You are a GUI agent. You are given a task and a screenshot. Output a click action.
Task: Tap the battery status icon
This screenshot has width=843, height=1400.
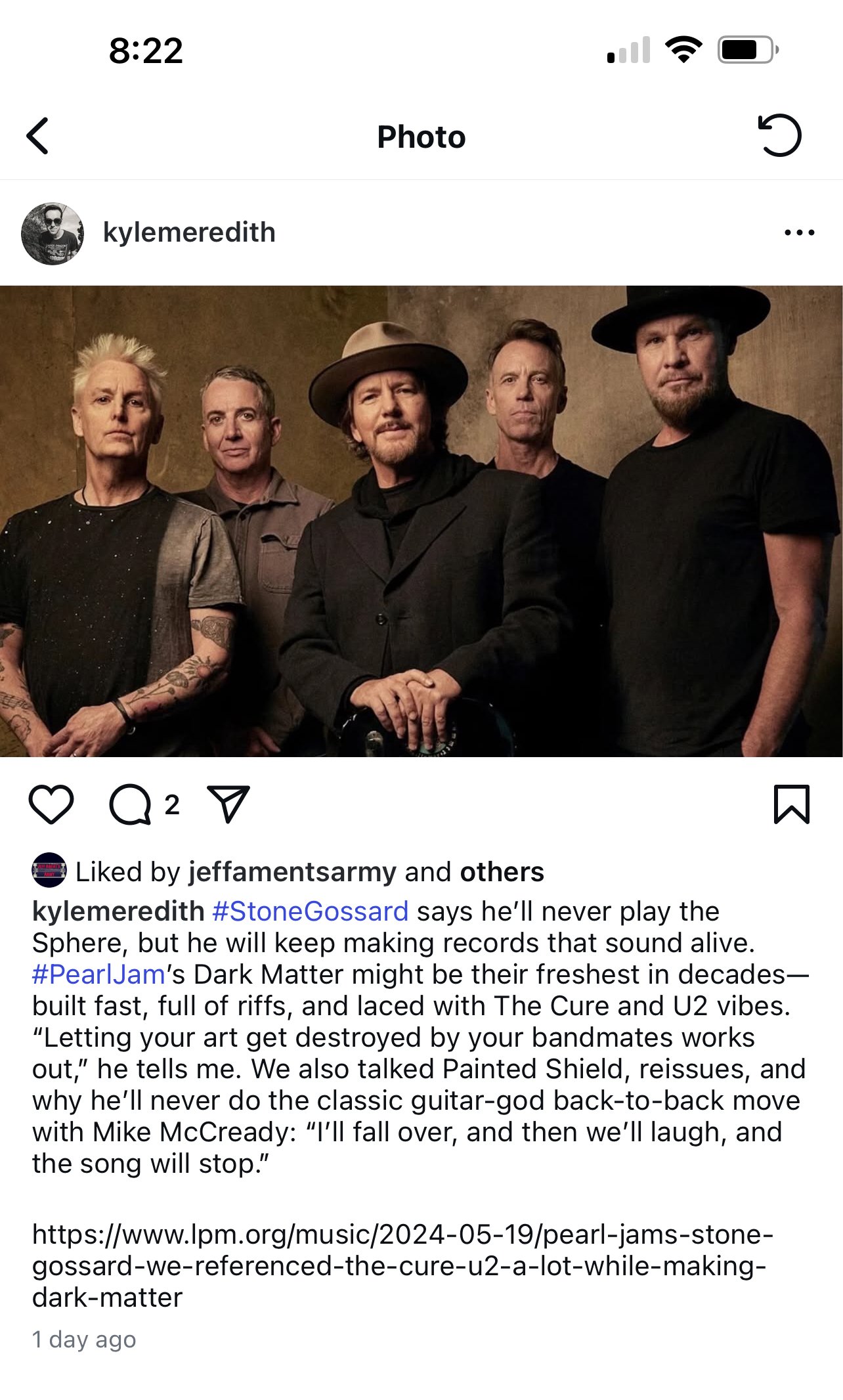(748, 50)
